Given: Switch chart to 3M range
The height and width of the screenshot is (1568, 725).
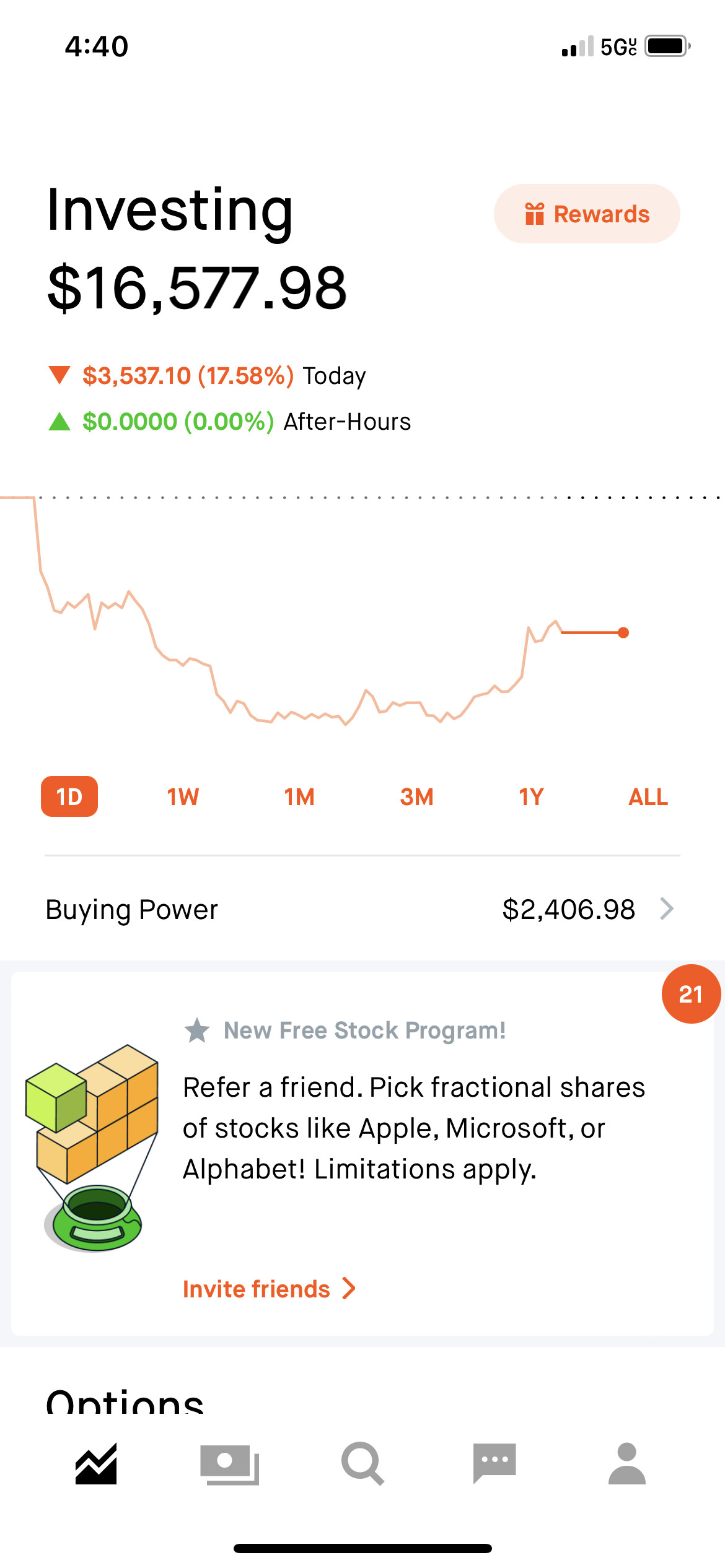Looking at the screenshot, I should click(x=416, y=797).
